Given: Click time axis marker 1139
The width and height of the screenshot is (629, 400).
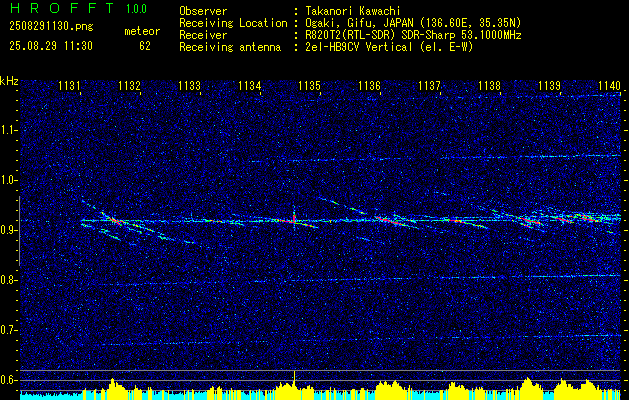Looking at the screenshot, I should click(x=550, y=85).
